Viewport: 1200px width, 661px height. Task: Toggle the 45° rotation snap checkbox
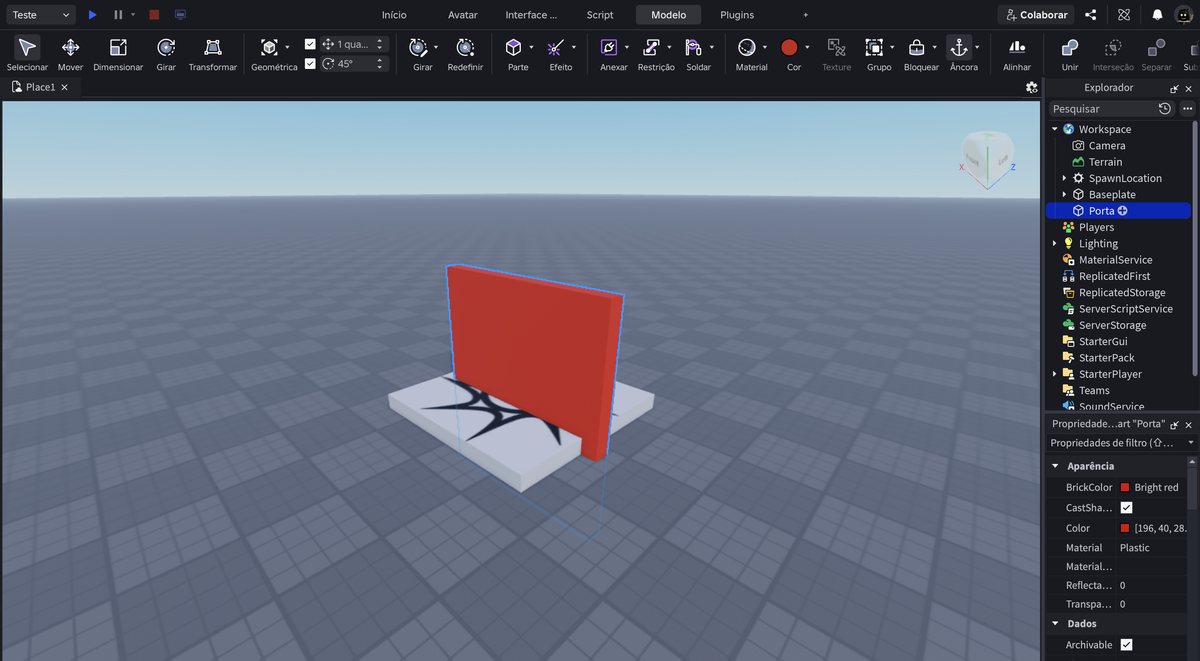point(310,63)
